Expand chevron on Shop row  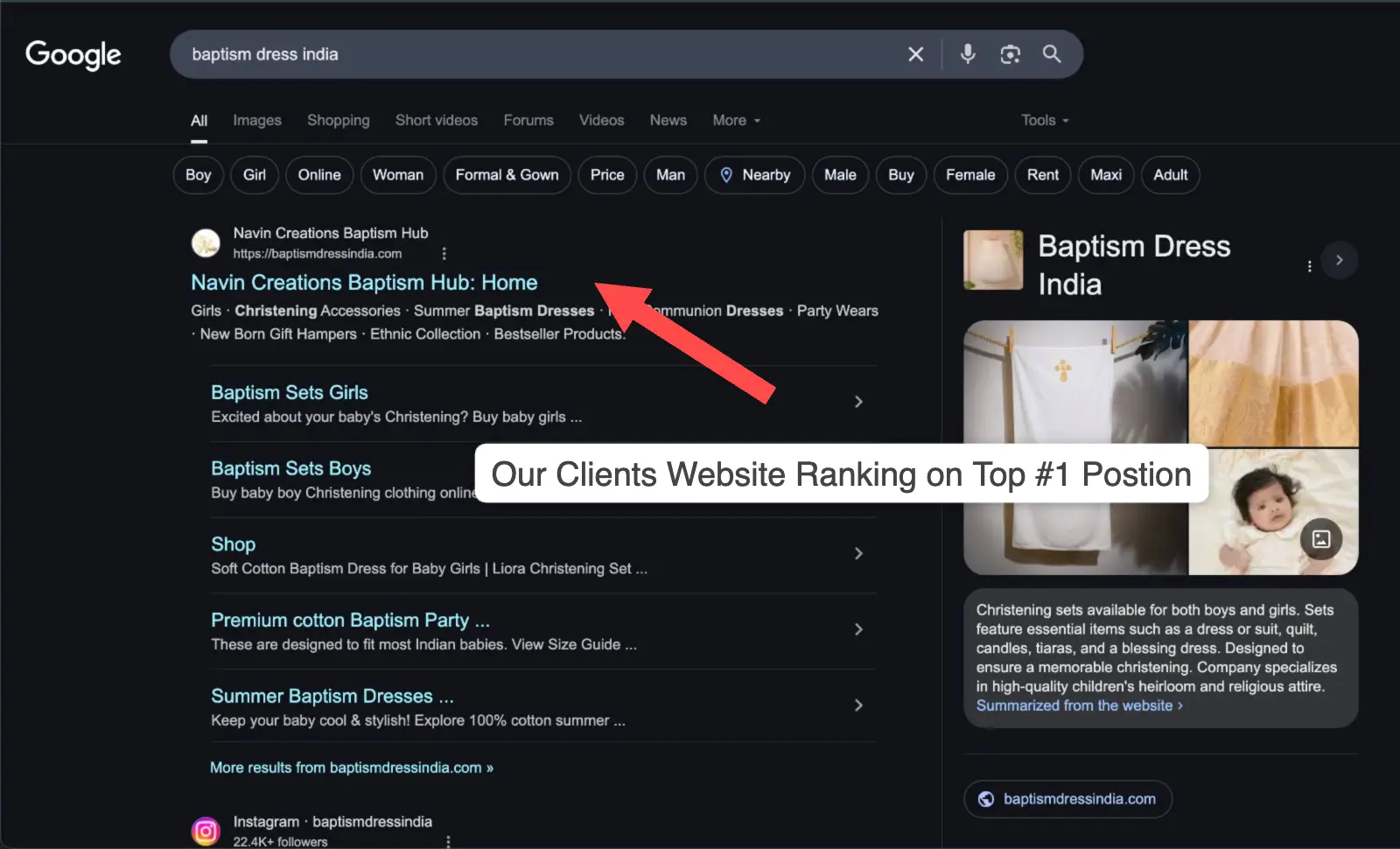pyautogui.click(x=858, y=553)
